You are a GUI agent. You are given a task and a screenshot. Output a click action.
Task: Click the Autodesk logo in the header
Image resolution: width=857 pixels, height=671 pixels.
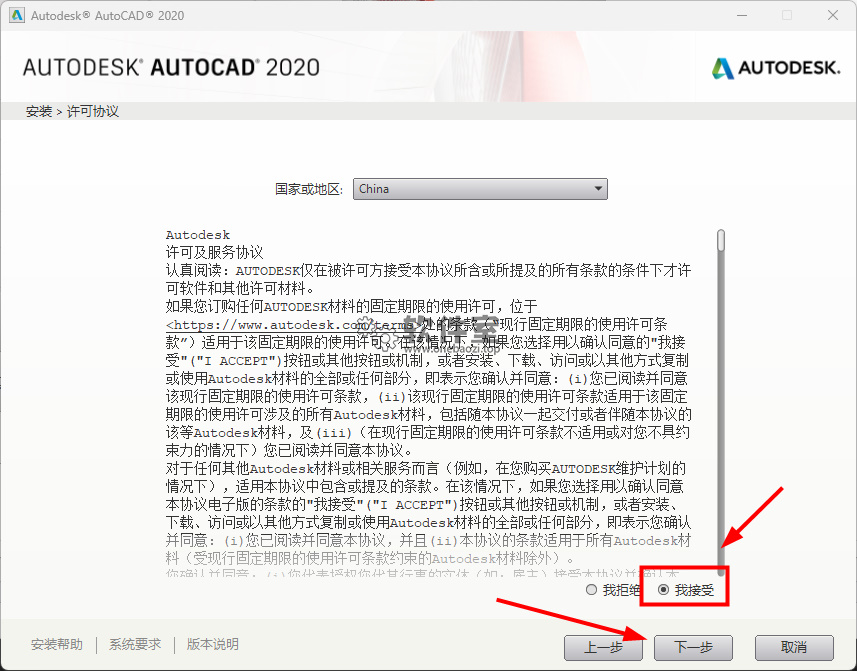pyautogui.click(x=775, y=68)
